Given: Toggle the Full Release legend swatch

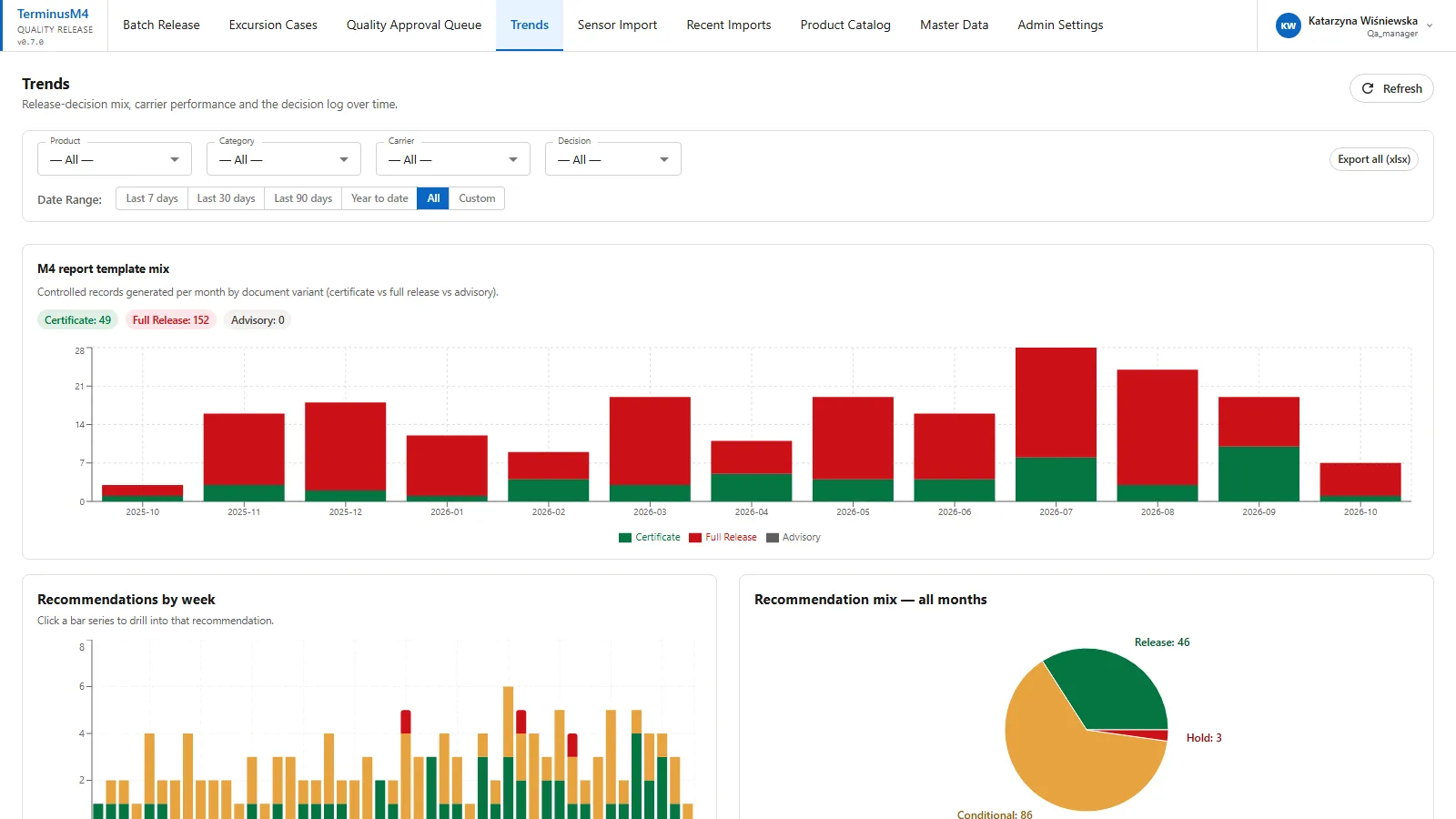Looking at the screenshot, I should [695, 538].
